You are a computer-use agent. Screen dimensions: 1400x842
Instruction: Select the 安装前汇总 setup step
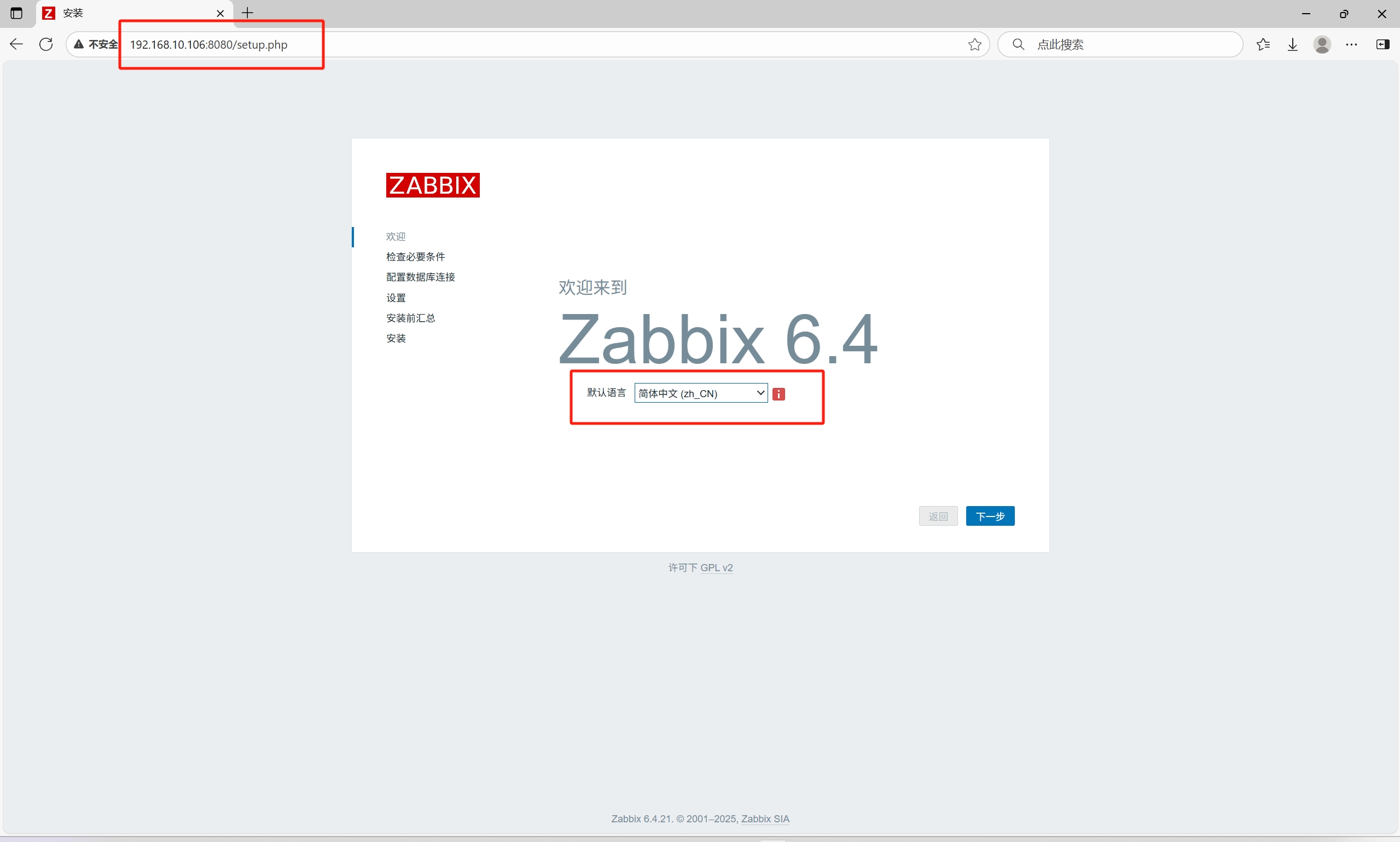click(x=410, y=318)
